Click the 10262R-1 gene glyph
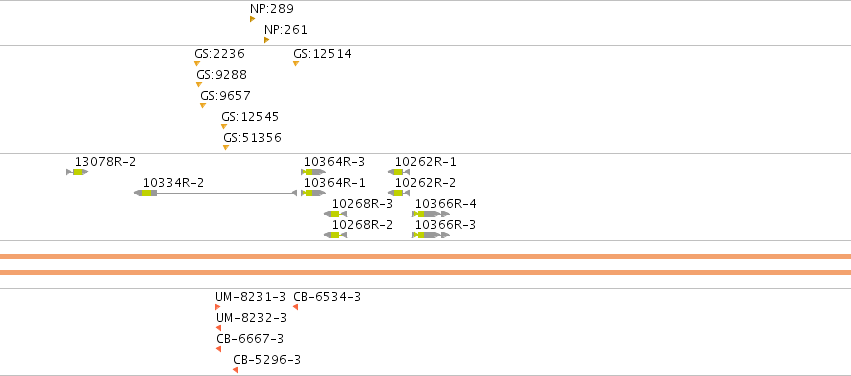851x376 pixels. pos(399,172)
